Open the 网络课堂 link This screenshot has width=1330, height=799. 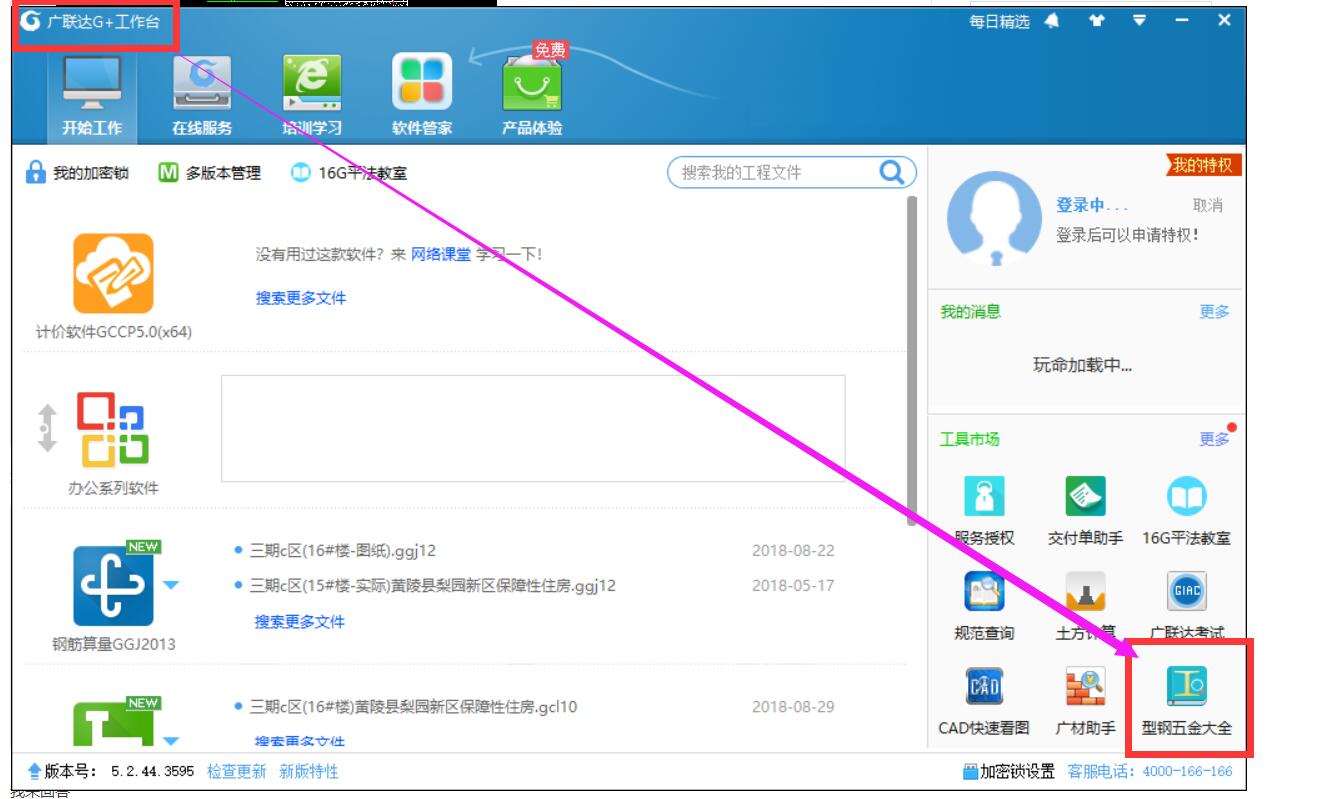[441, 254]
